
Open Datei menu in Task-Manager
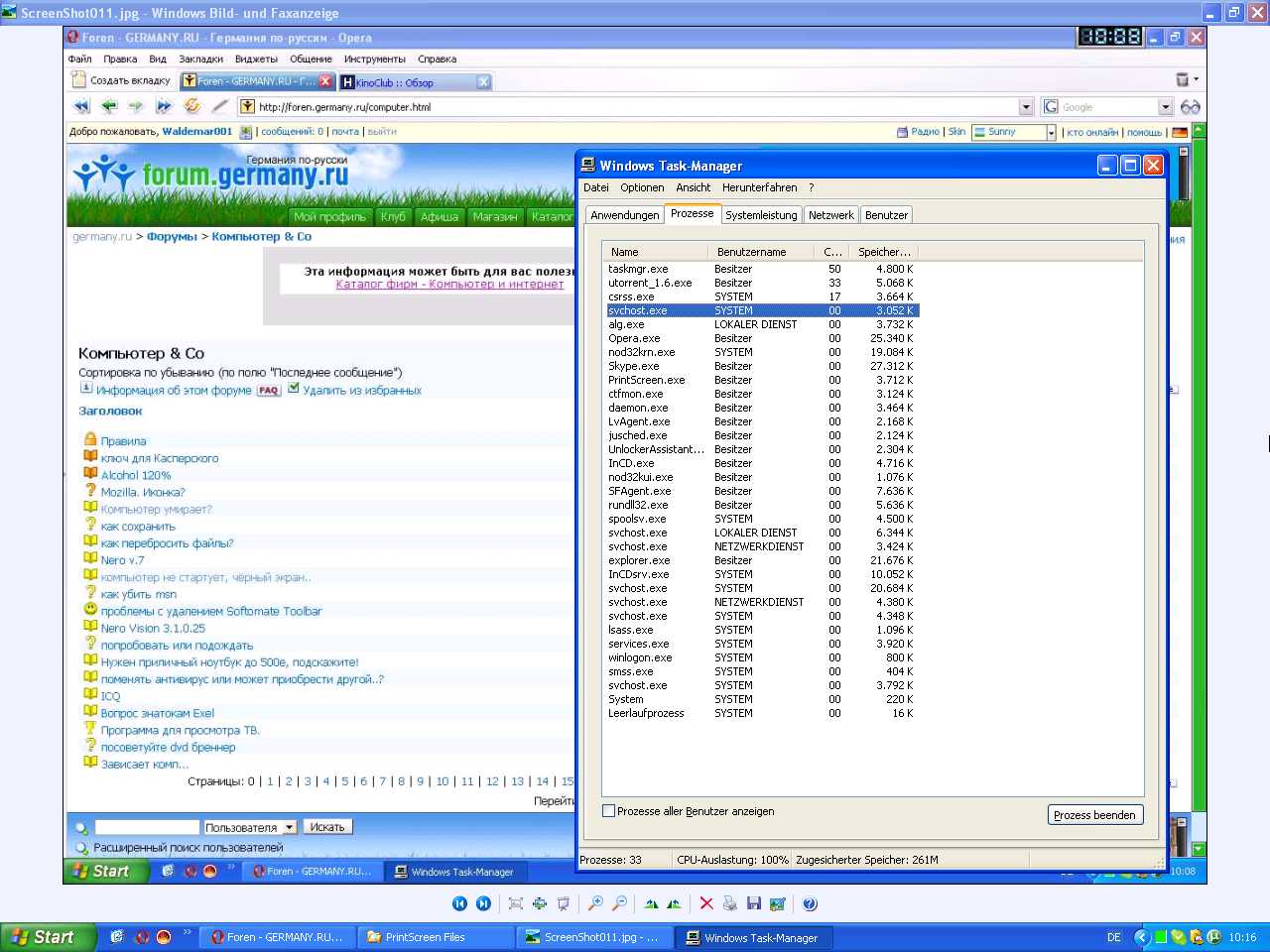click(x=596, y=187)
